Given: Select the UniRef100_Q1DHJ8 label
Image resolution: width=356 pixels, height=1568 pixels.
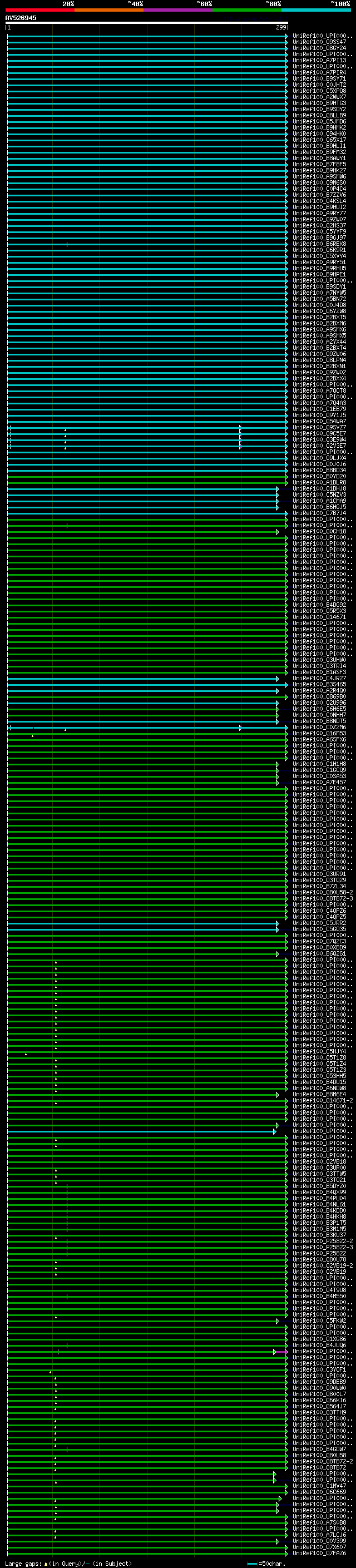Looking at the screenshot, I should (319, 488).
